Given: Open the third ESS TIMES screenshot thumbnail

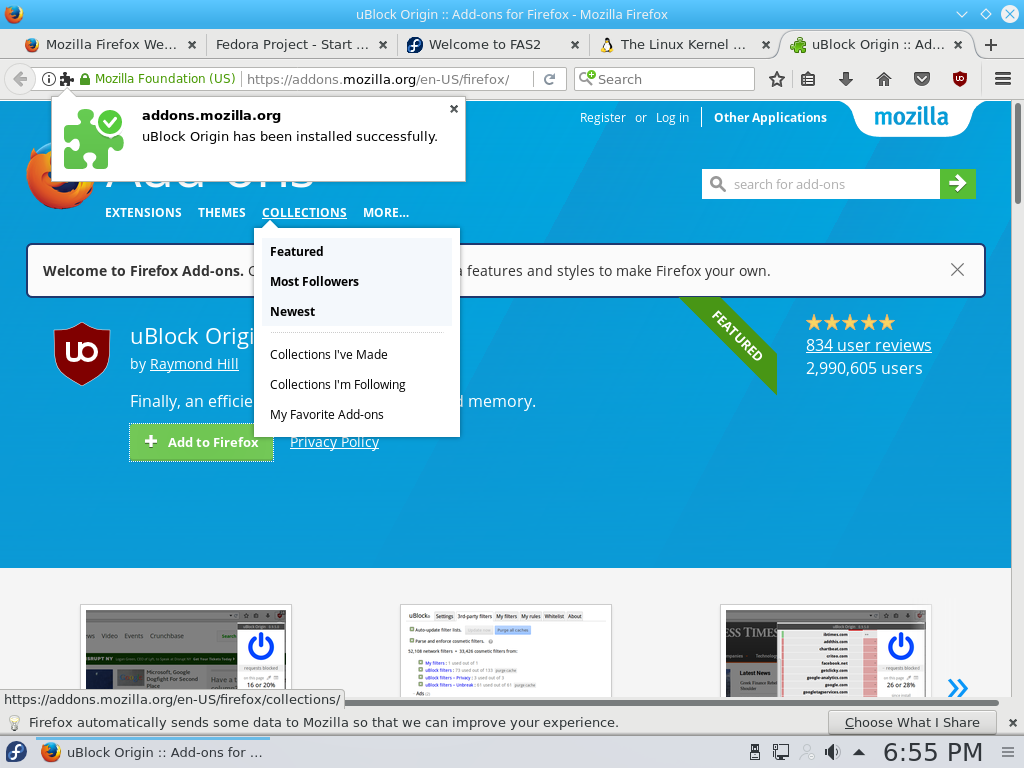Looking at the screenshot, I should point(826,650).
